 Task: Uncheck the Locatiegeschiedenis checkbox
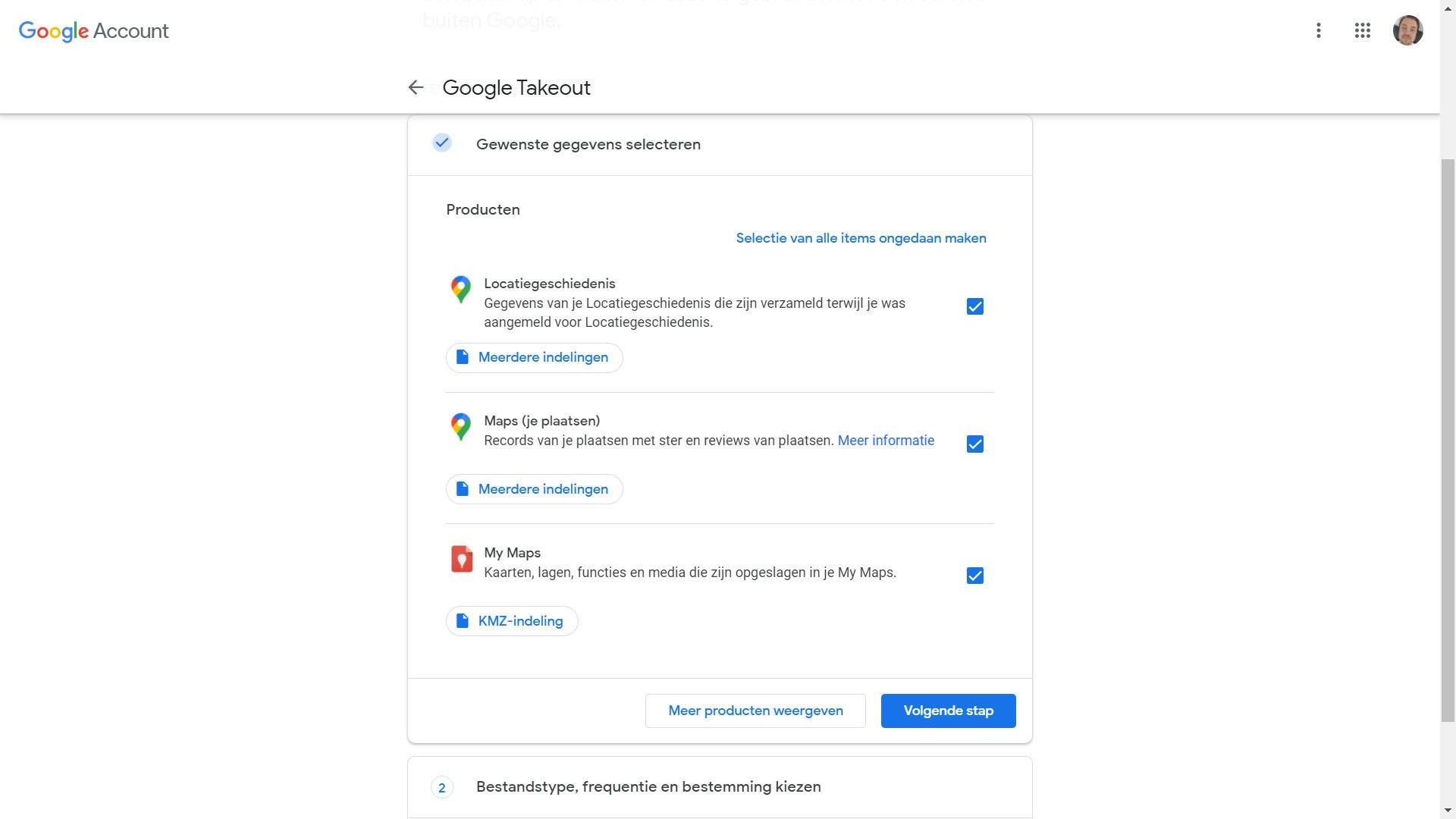coord(975,306)
